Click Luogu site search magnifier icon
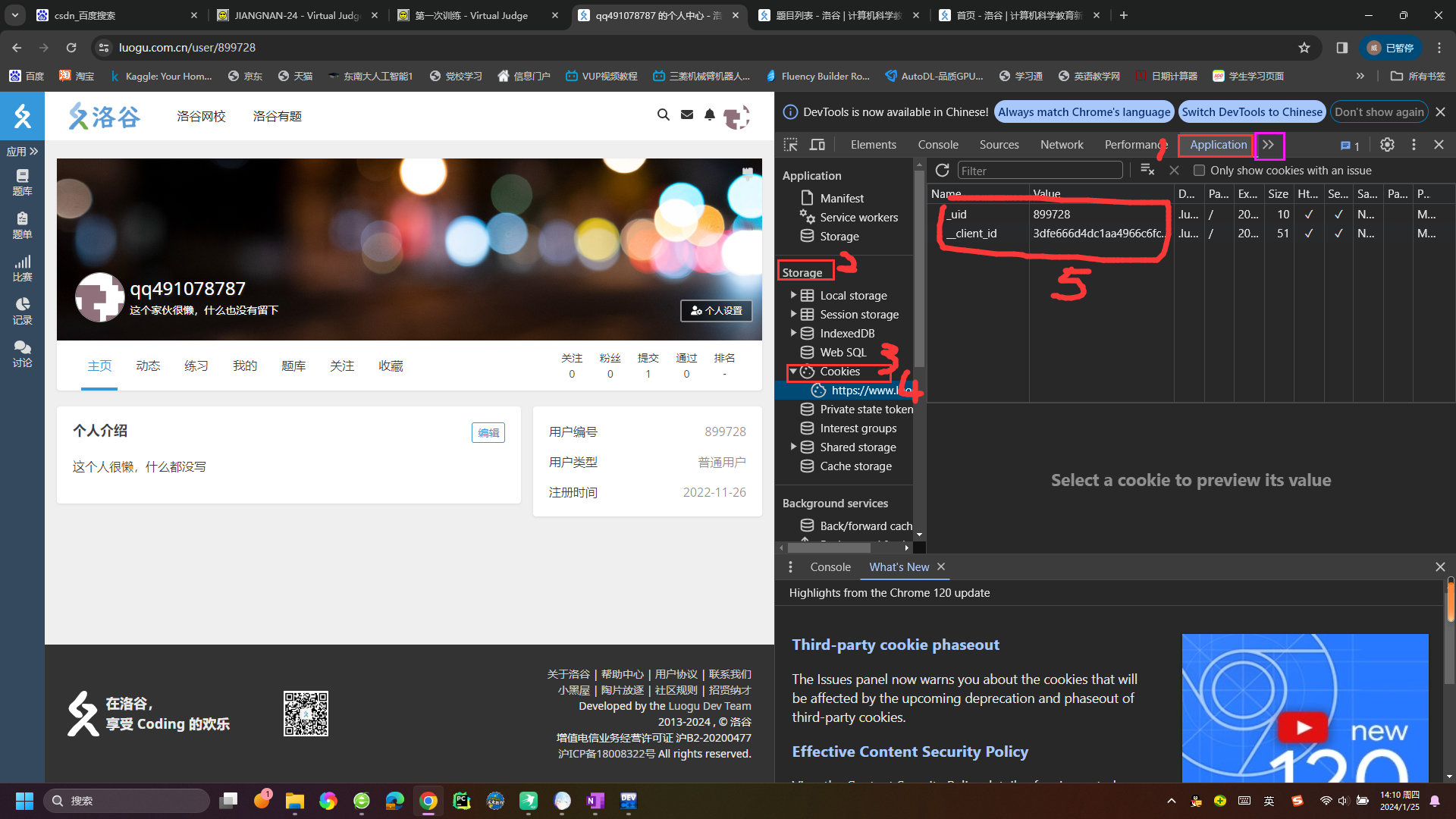This screenshot has width=1456, height=819. [x=664, y=115]
